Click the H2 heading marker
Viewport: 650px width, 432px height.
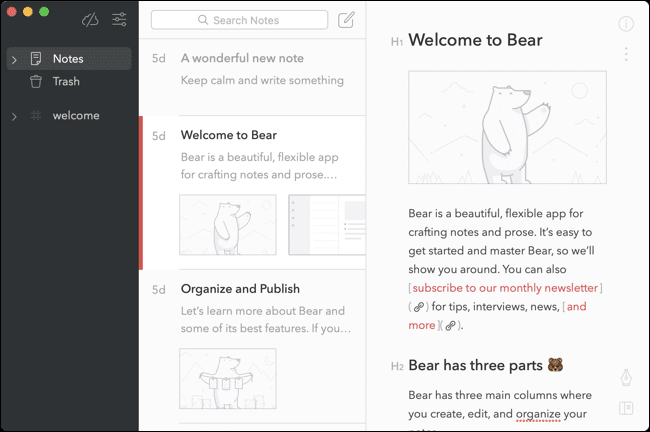[x=397, y=366]
